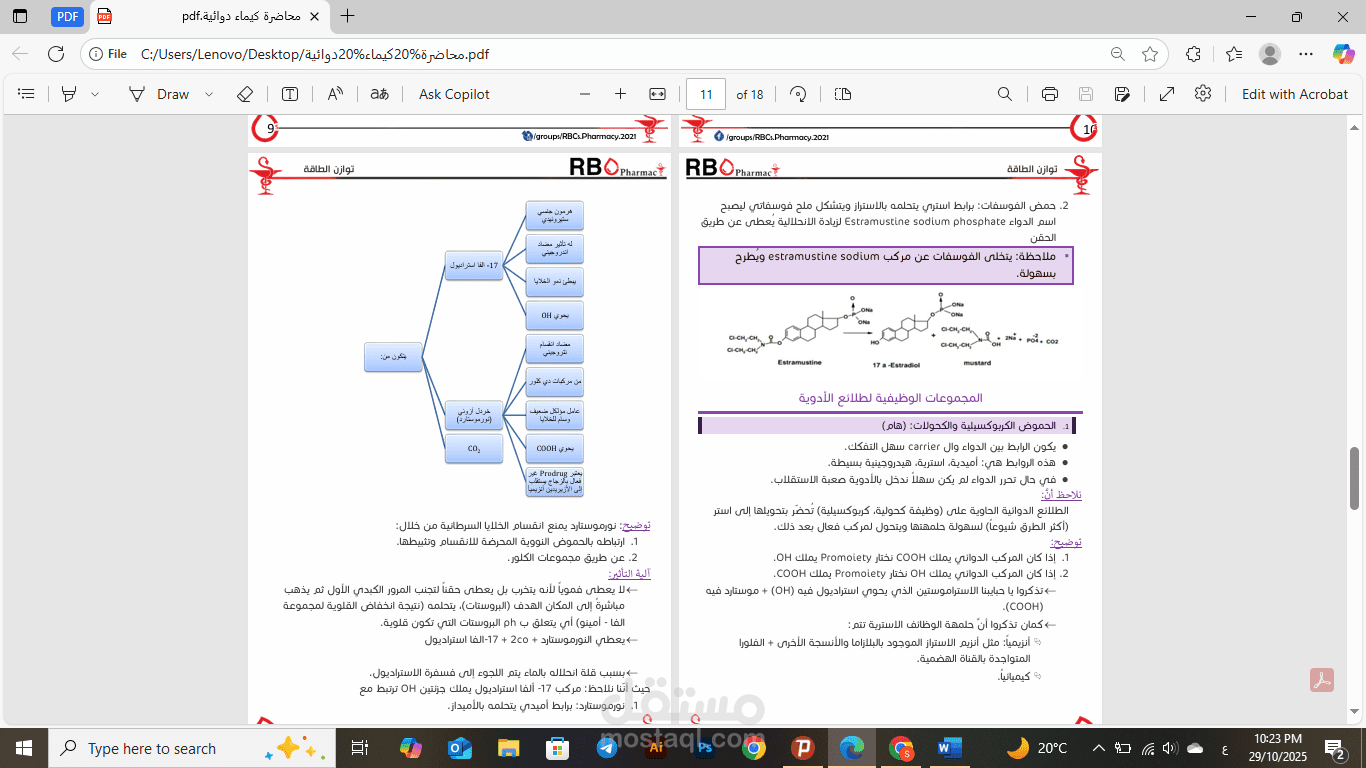Open the Windows Start menu
1366x768 pixels.
pos(23,748)
